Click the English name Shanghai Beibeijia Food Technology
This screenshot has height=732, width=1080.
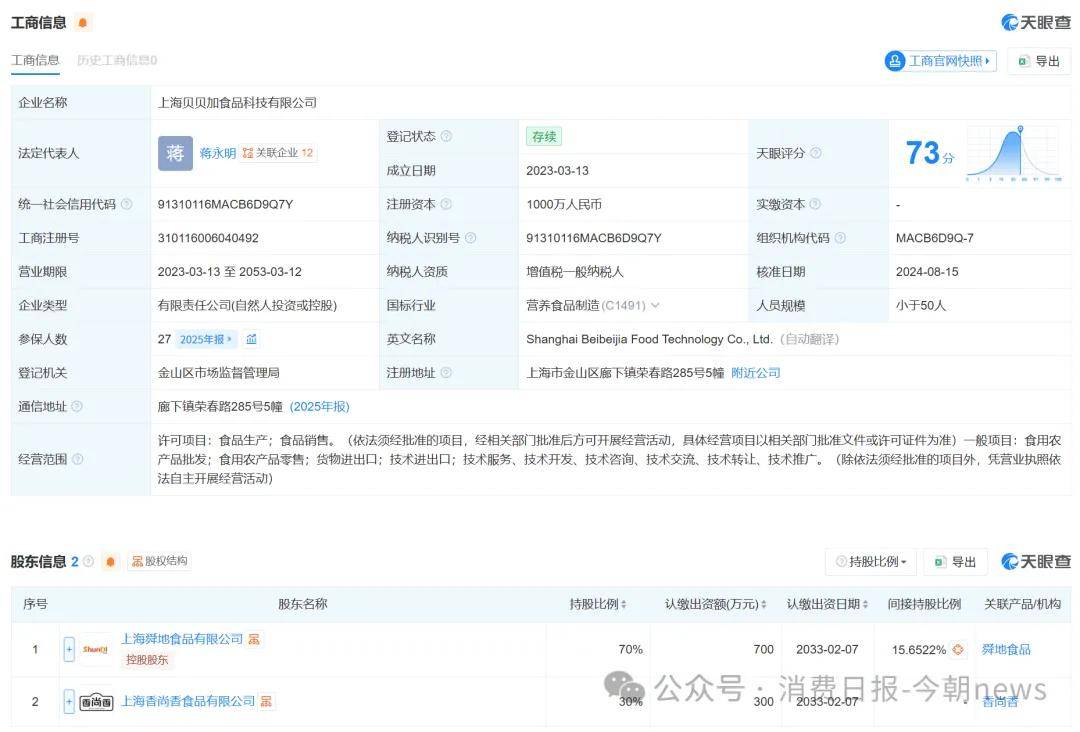pos(649,339)
